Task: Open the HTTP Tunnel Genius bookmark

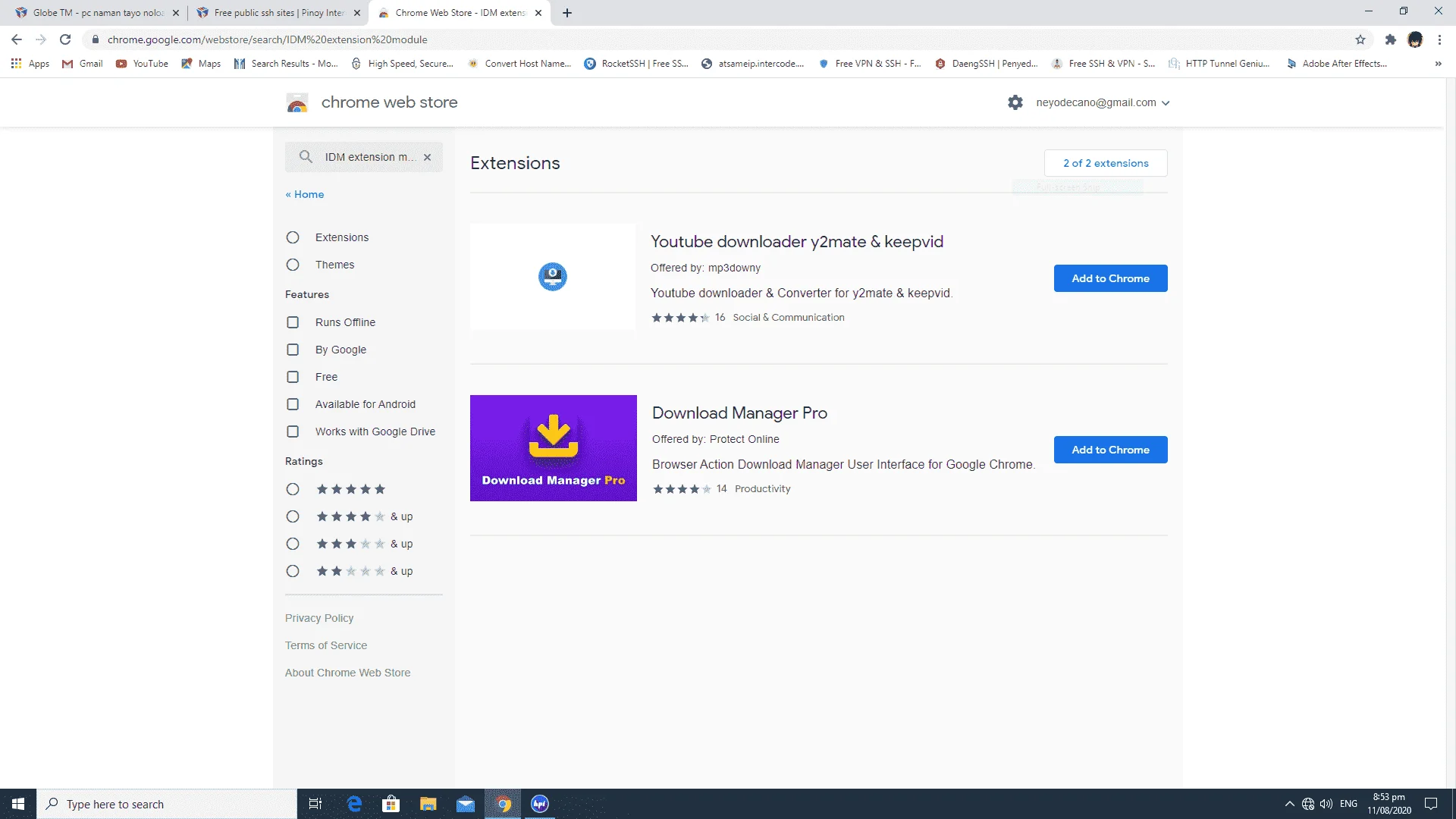Action: (1219, 64)
